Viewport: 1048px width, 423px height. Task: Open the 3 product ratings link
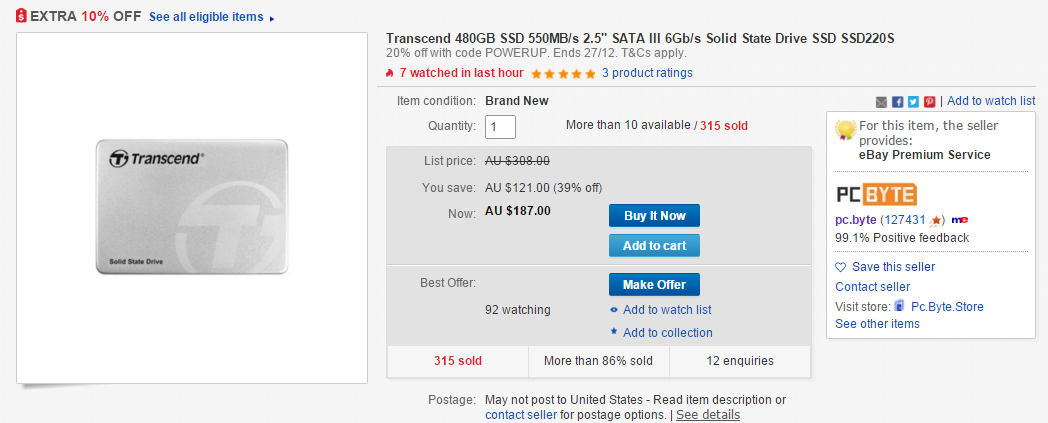(647, 73)
